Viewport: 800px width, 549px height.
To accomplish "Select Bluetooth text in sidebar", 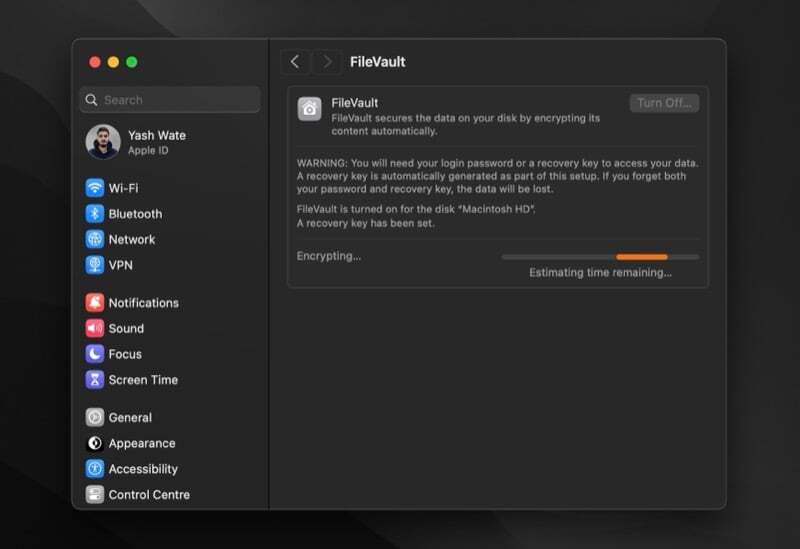I will coord(135,214).
